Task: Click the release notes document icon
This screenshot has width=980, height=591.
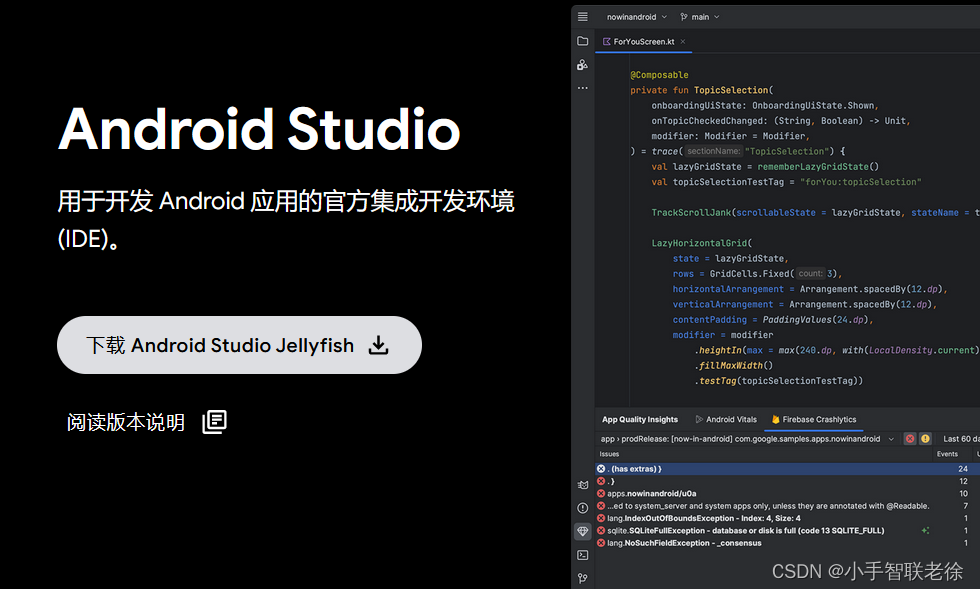Action: [x=214, y=422]
